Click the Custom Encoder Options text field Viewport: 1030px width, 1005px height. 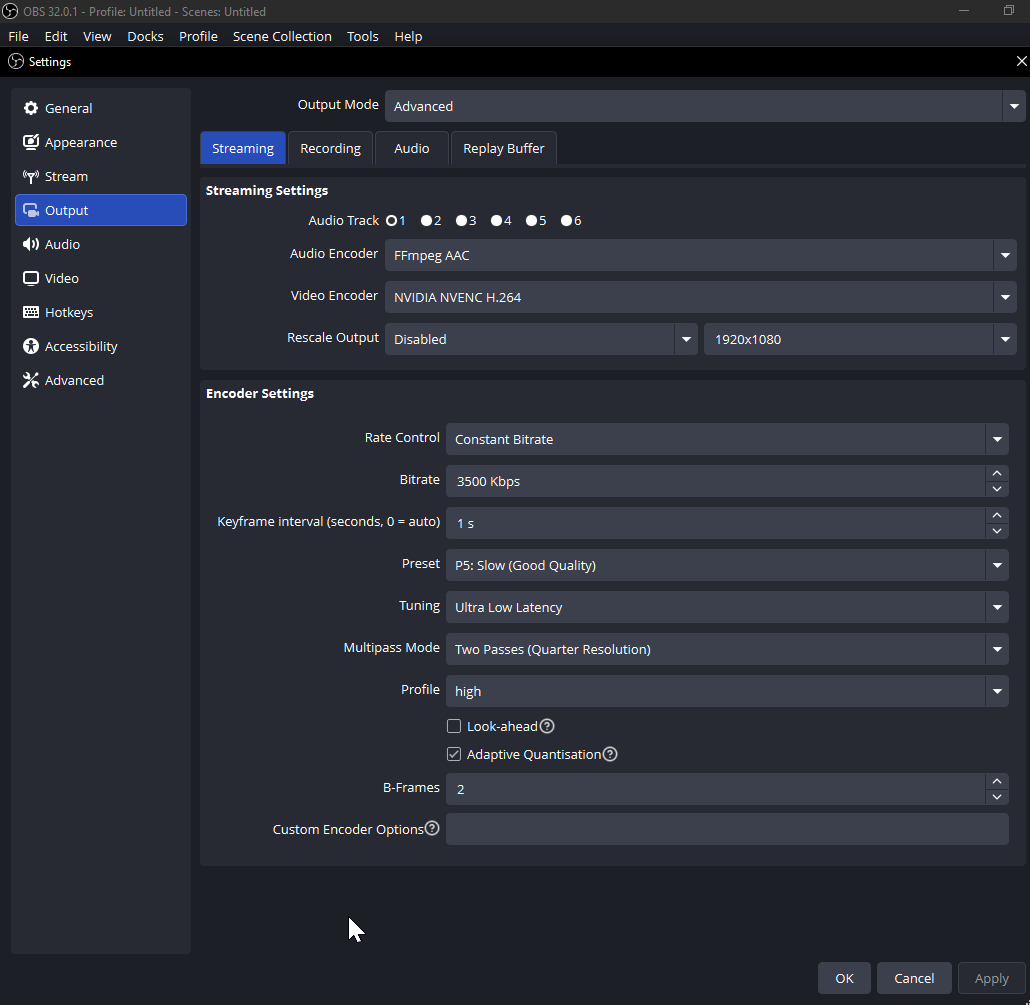pos(726,829)
